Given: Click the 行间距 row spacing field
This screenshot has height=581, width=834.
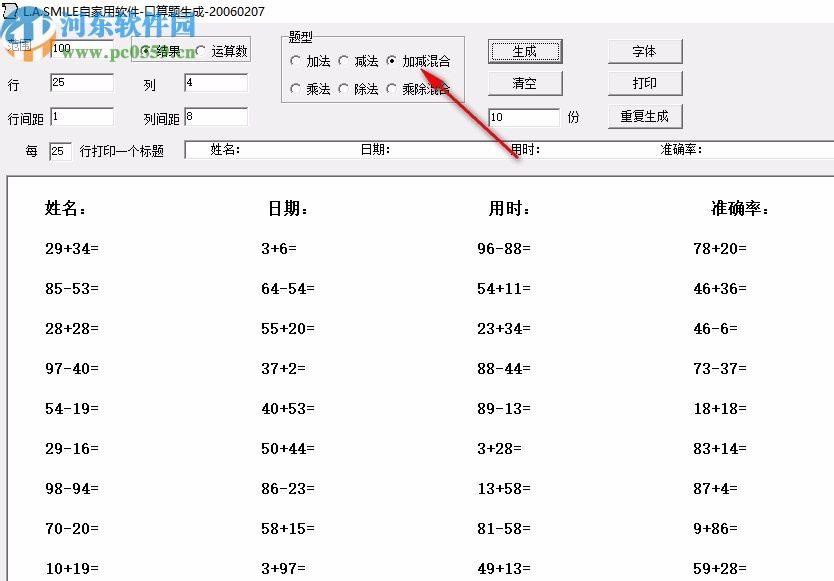Looking at the screenshot, I should (80, 116).
